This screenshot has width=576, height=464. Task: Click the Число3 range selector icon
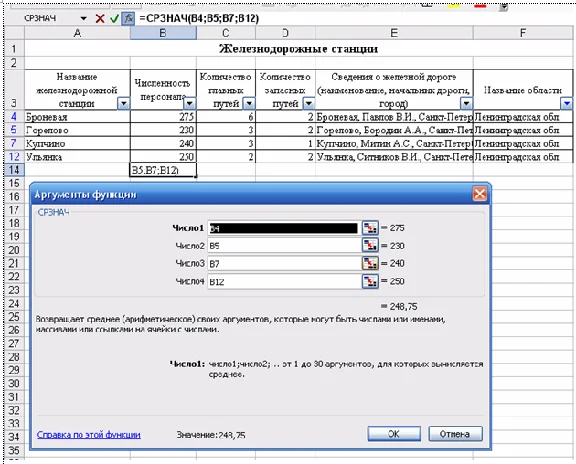(370, 263)
